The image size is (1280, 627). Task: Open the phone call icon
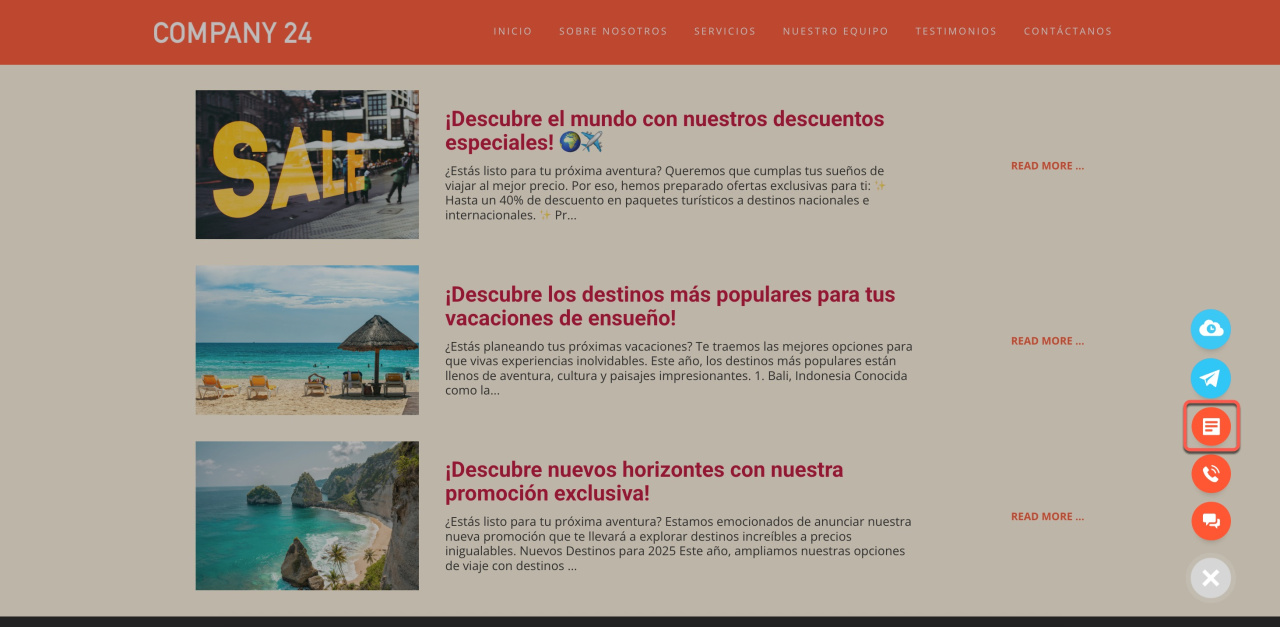pos(1211,473)
